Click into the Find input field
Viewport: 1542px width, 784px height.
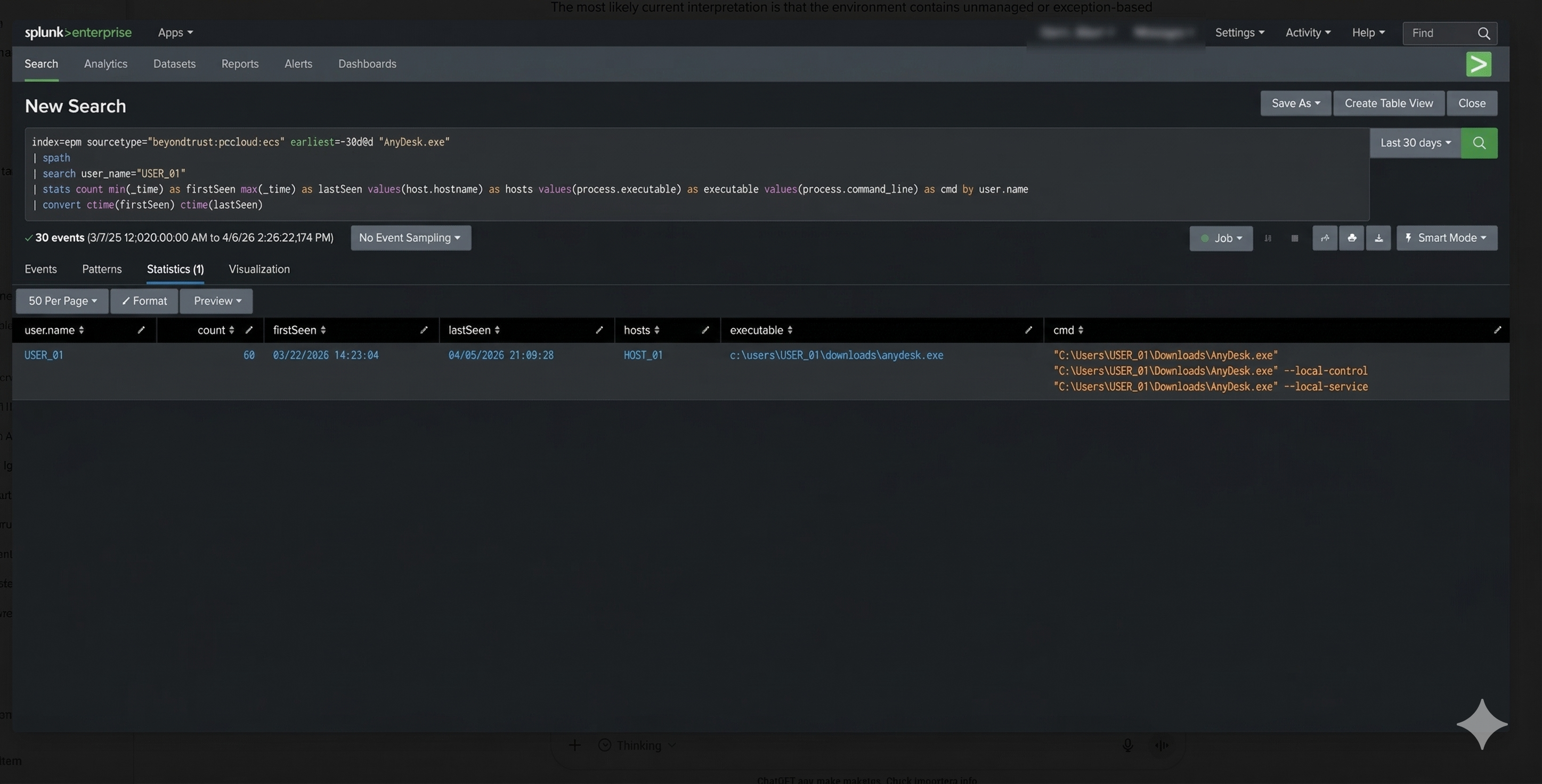pos(1440,34)
